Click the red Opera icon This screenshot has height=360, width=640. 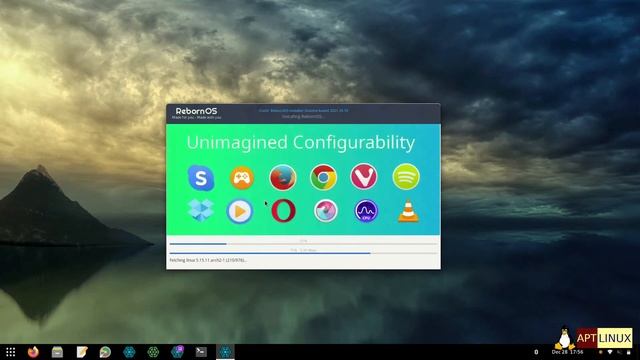284,211
